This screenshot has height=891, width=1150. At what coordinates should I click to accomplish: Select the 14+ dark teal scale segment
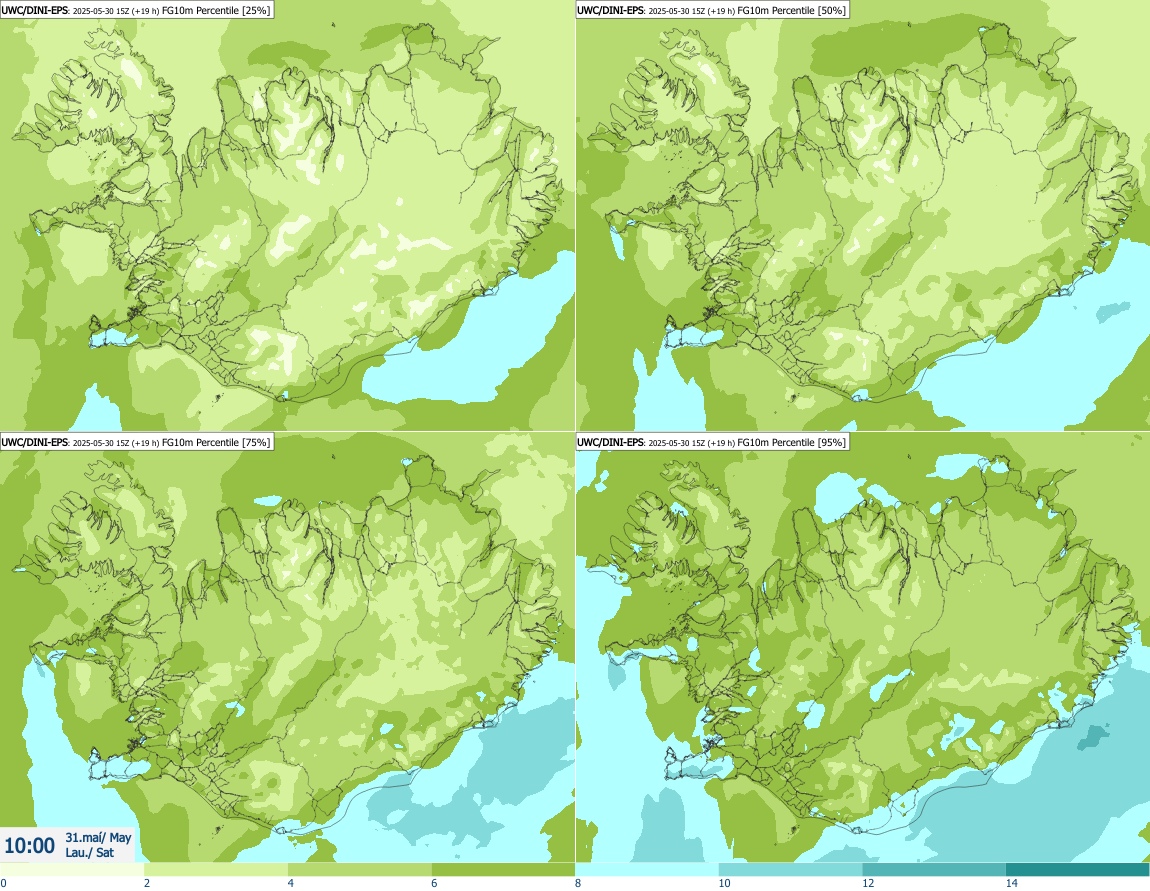click(1077, 870)
